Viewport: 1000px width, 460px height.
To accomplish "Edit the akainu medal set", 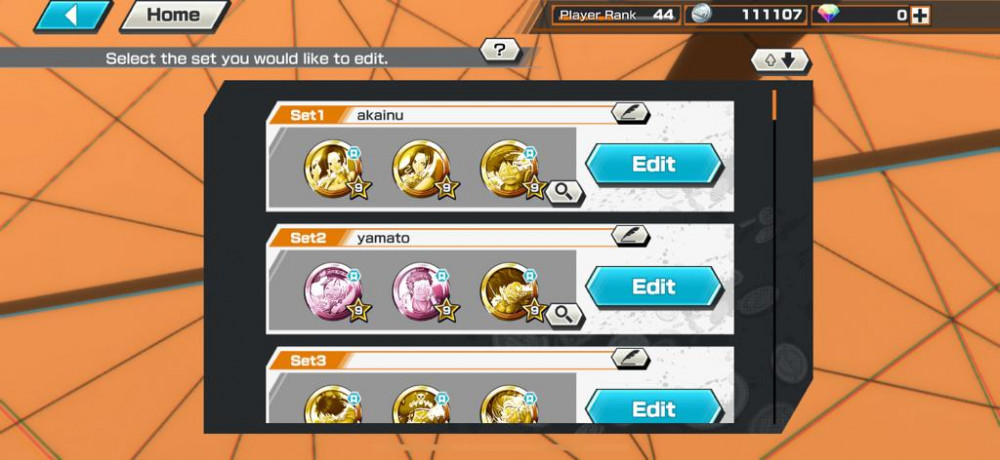I will coord(654,164).
